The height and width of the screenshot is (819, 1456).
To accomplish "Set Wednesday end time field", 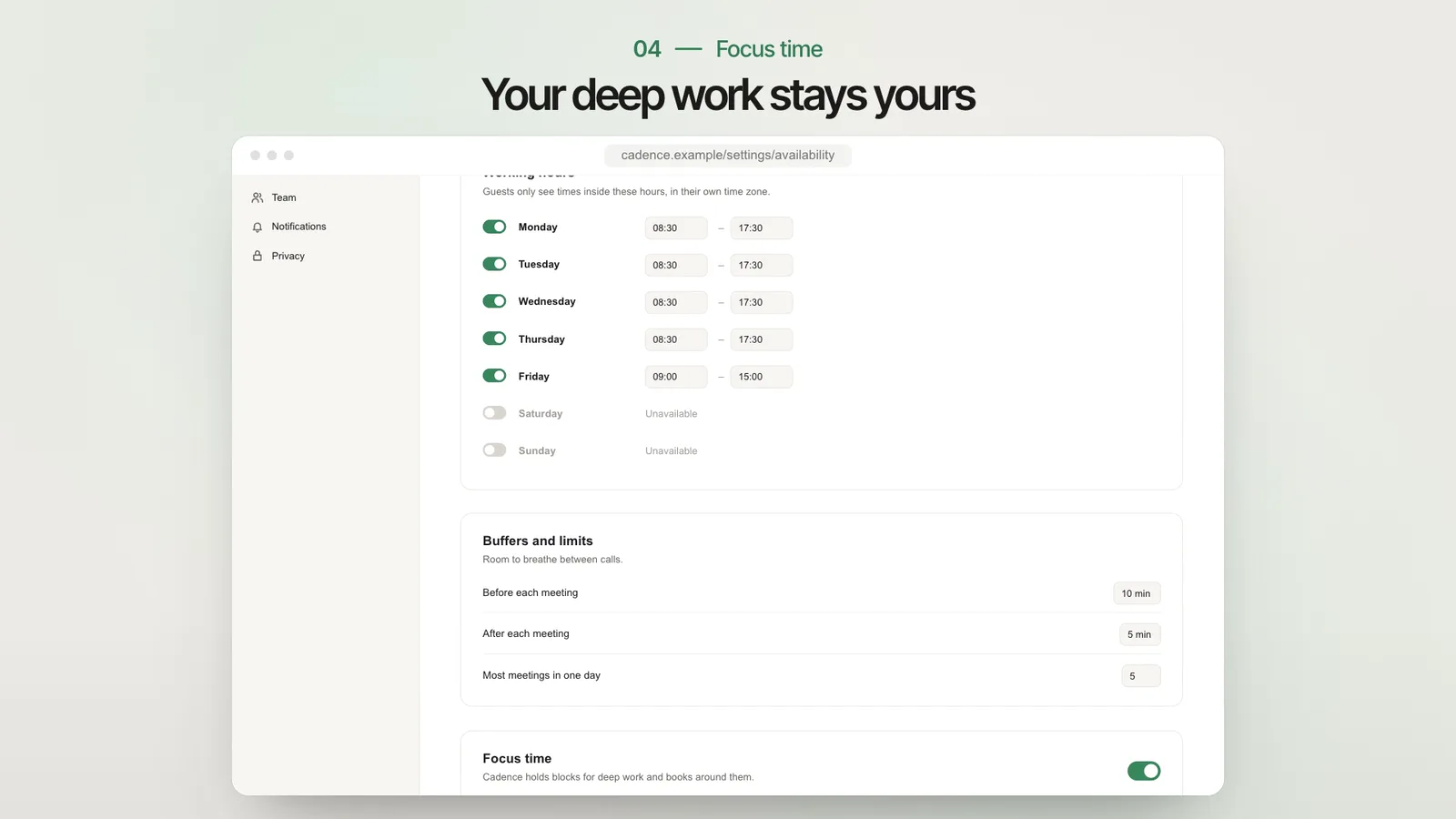I will [762, 302].
